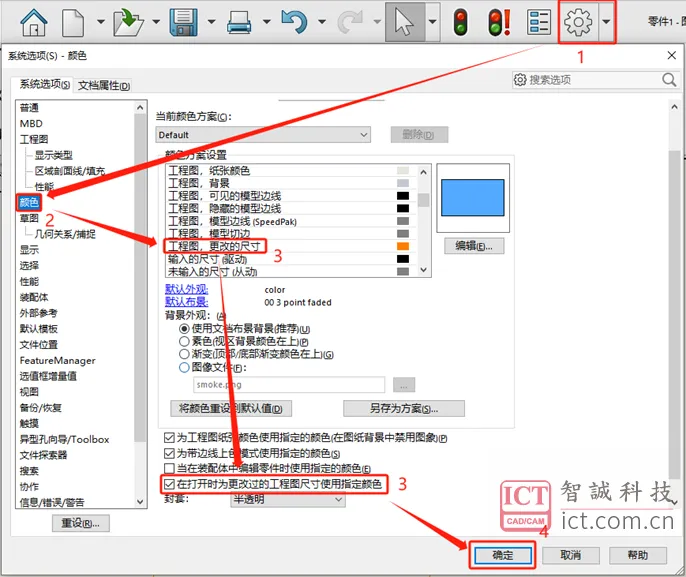The image size is (686, 577).
Task: Expand the dropdown arrow next to Select tool
Action: click(x=433, y=21)
